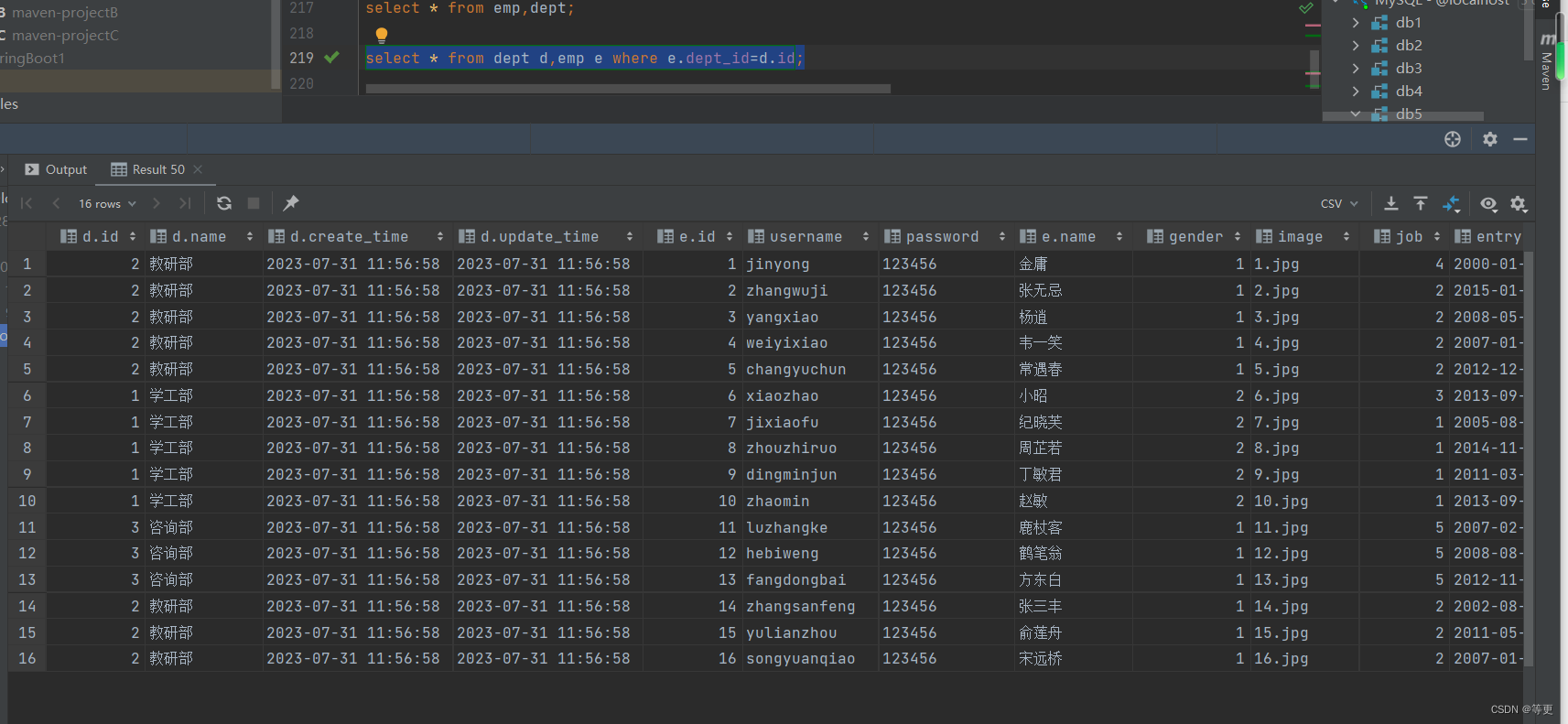Sort by the e.name column header

(1071, 236)
